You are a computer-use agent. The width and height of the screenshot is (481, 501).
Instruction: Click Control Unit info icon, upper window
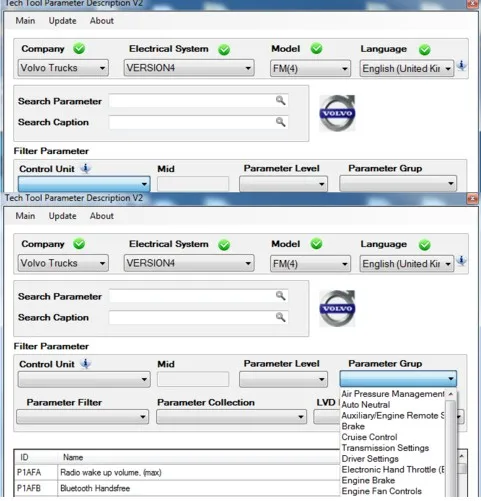pyautogui.click(x=86, y=168)
